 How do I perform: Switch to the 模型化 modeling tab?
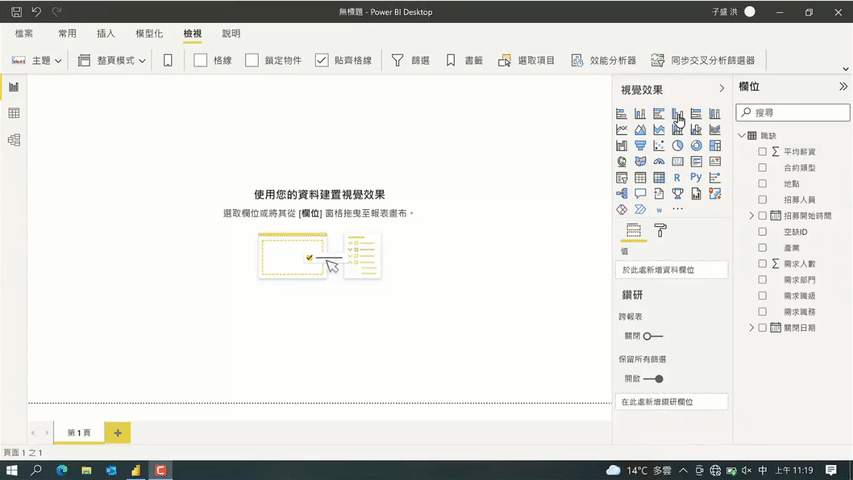tap(149, 34)
